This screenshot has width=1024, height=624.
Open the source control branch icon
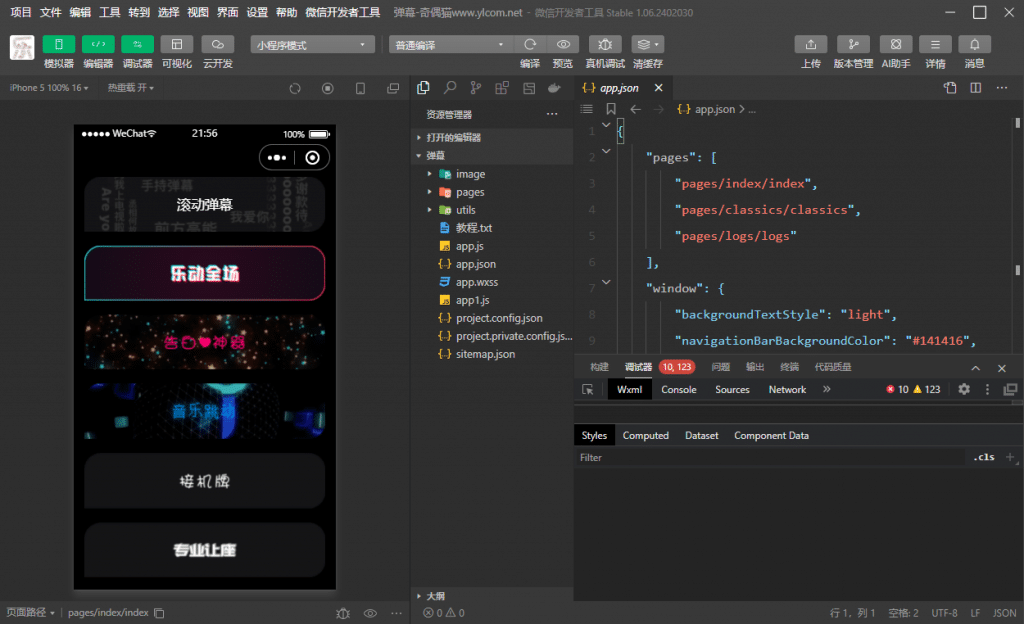(x=476, y=88)
